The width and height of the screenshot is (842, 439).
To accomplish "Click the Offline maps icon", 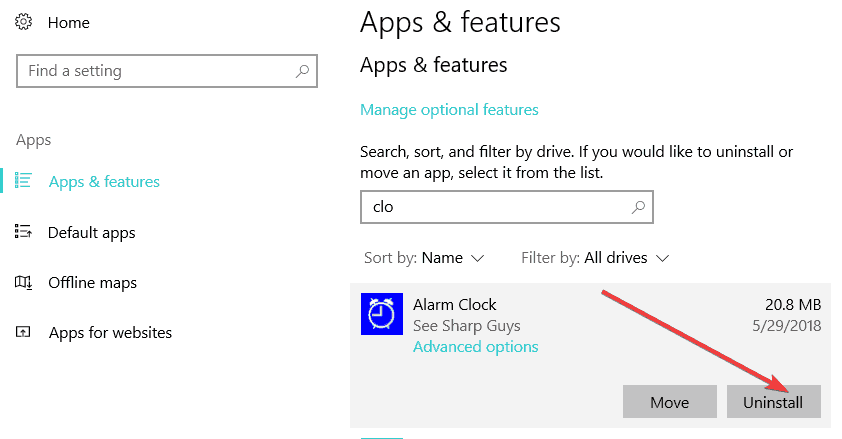I will (23, 282).
